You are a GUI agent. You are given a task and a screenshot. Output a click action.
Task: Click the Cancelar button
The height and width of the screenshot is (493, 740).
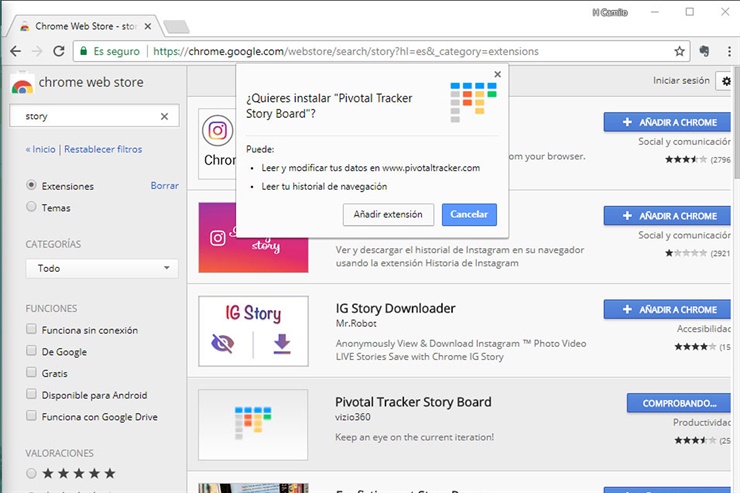[469, 215]
